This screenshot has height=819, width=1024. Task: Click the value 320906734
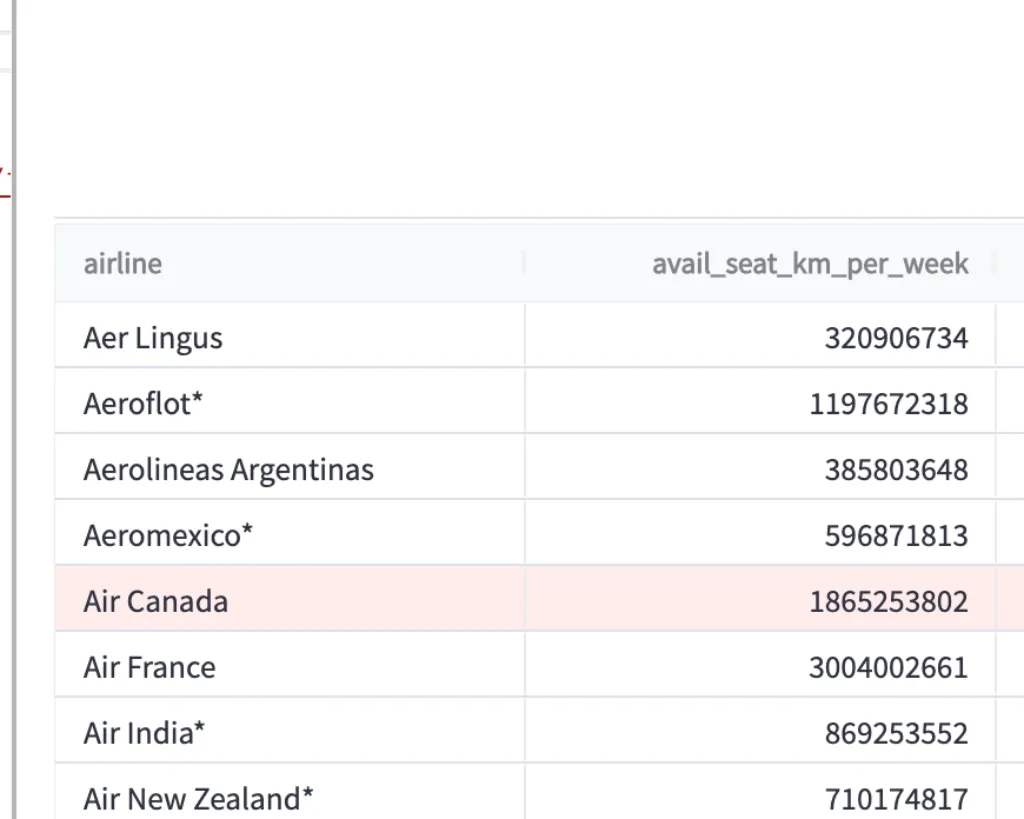[896, 338]
